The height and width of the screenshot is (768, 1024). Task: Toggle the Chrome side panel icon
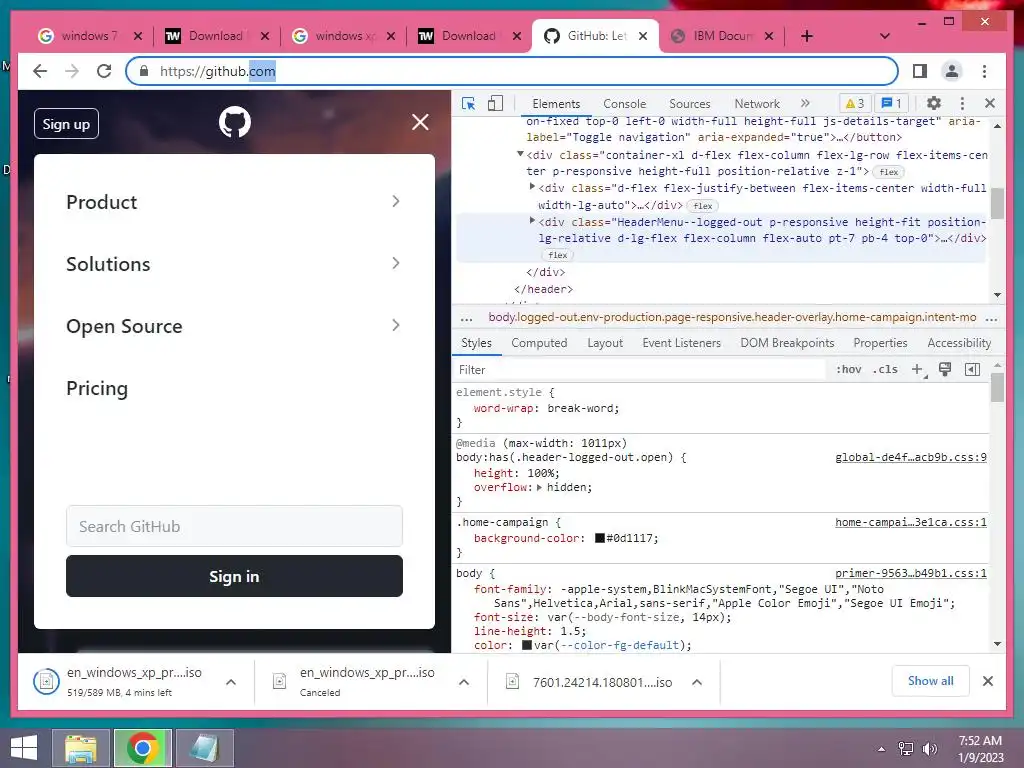click(920, 71)
